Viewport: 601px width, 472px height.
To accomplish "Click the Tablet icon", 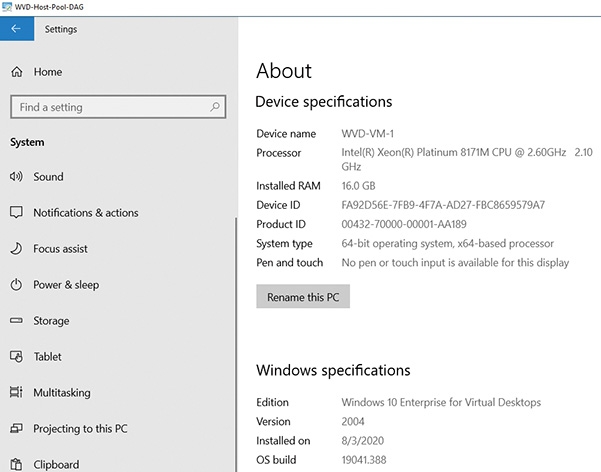I will coord(16,356).
